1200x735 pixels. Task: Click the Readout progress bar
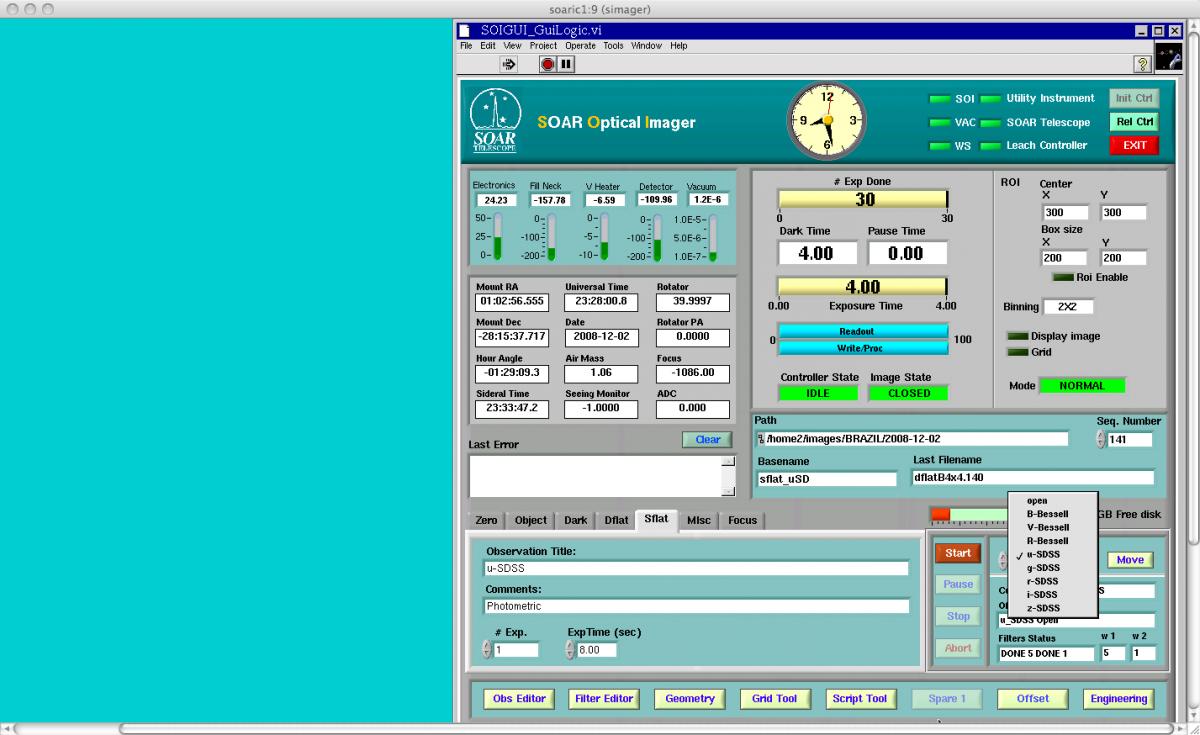coord(863,331)
